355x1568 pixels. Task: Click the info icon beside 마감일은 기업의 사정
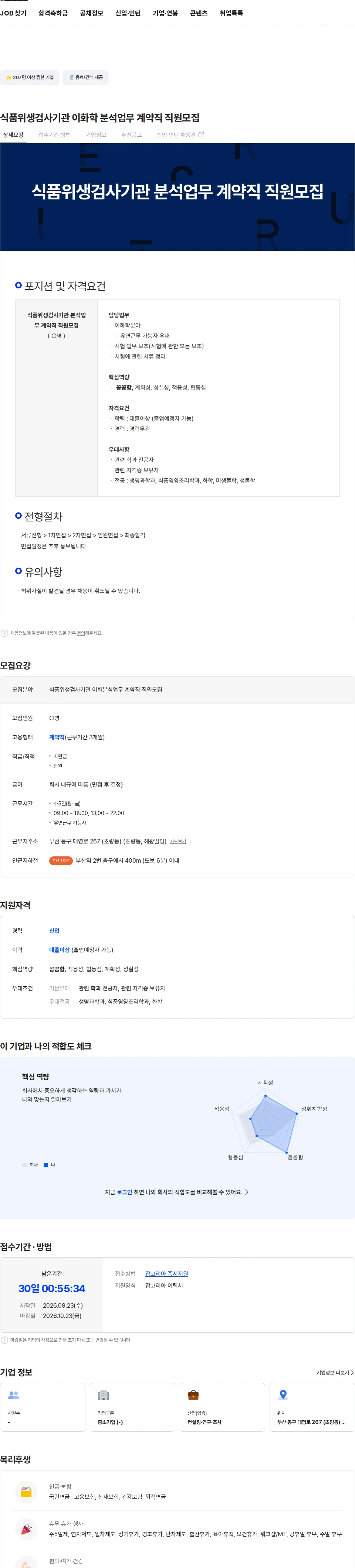(4, 1340)
